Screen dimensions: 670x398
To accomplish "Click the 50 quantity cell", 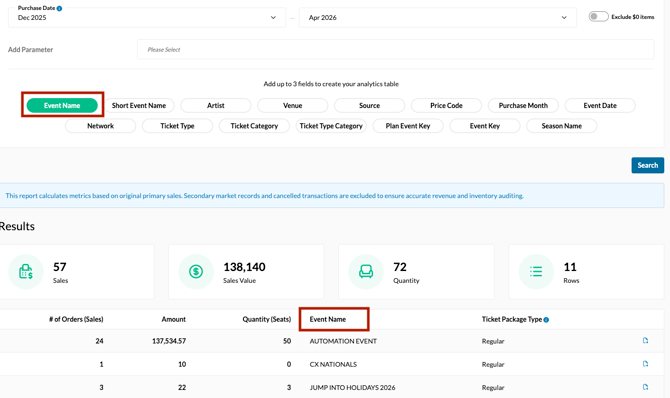I will [x=287, y=341].
